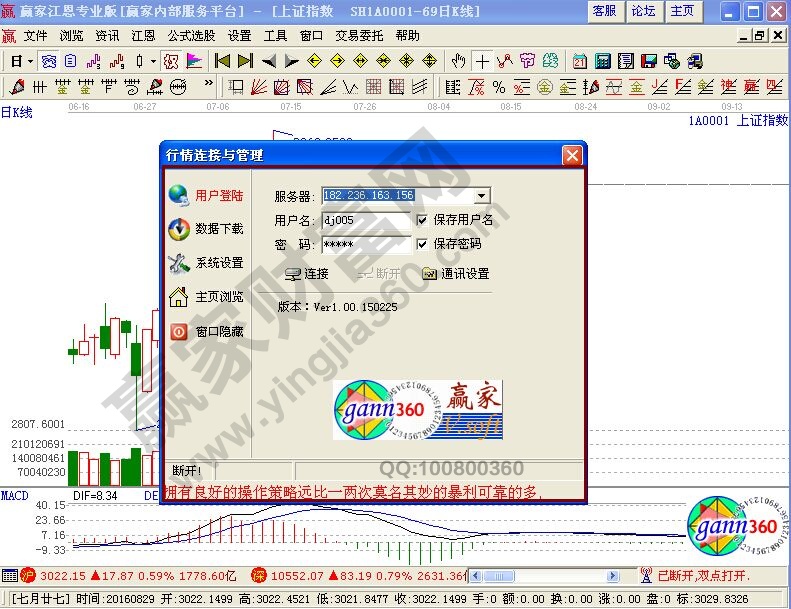Screen dimensions: 791x609
Task: Open the 交易委托 menu
Action: [x=359, y=35]
